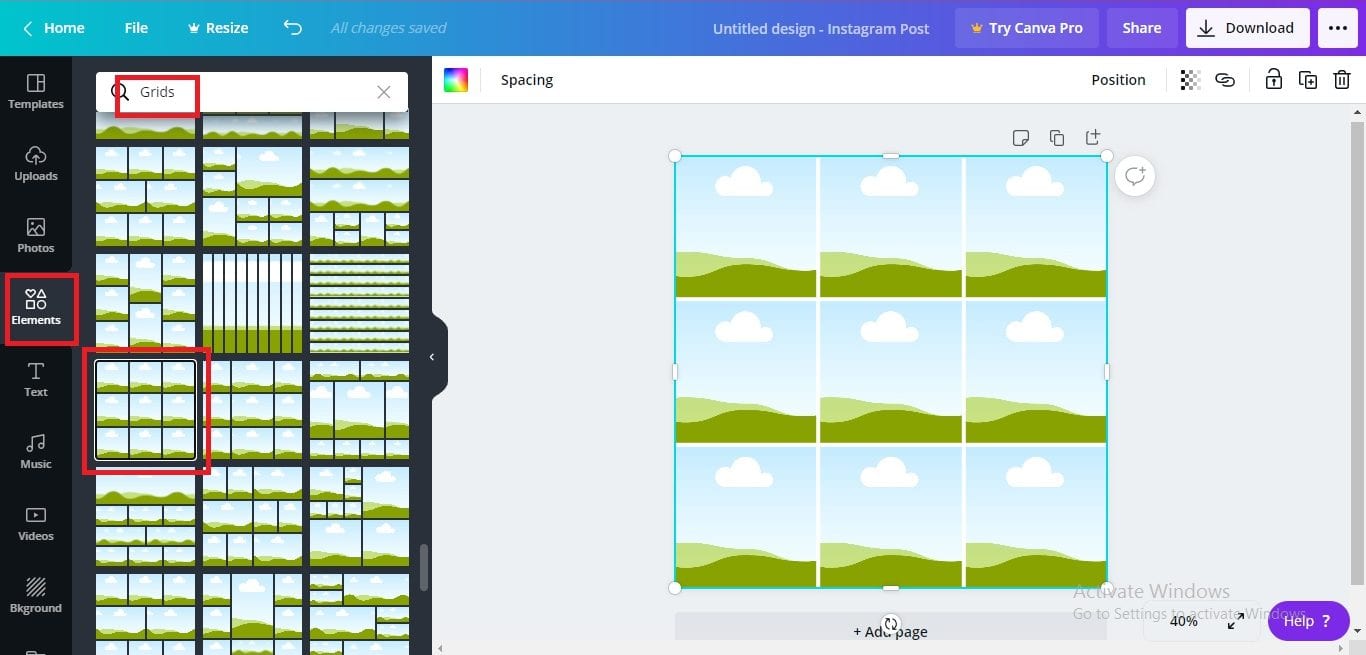1366x655 pixels.
Task: Open the Spacing options
Action: (527, 80)
